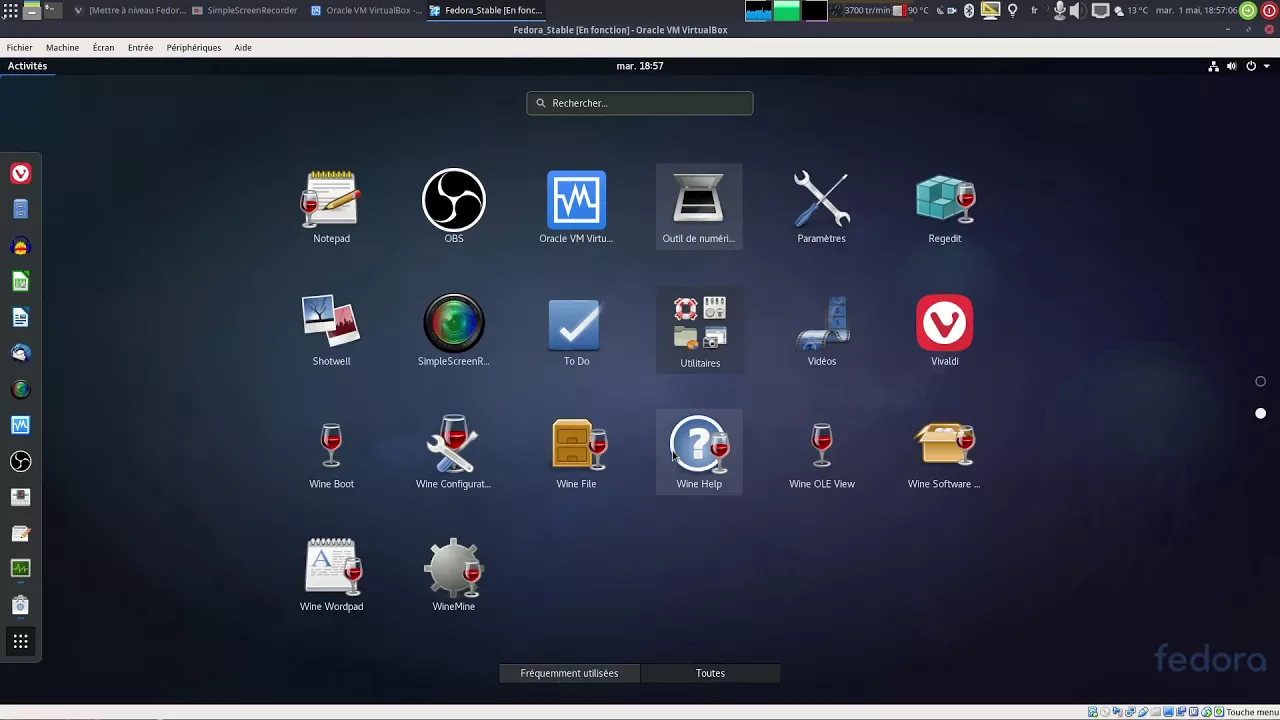Click the GNOME power indicator

point(1251,66)
